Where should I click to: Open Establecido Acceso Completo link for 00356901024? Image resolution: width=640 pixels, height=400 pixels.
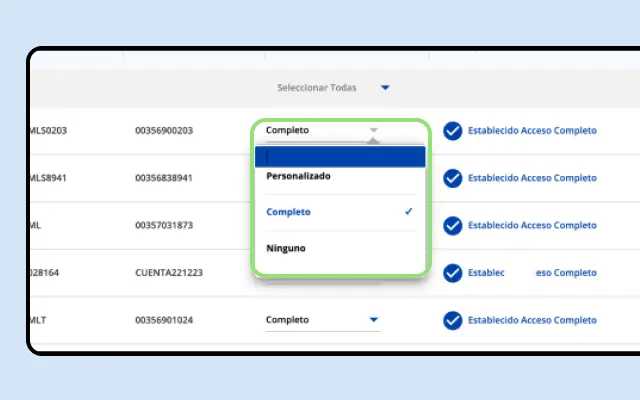point(532,320)
